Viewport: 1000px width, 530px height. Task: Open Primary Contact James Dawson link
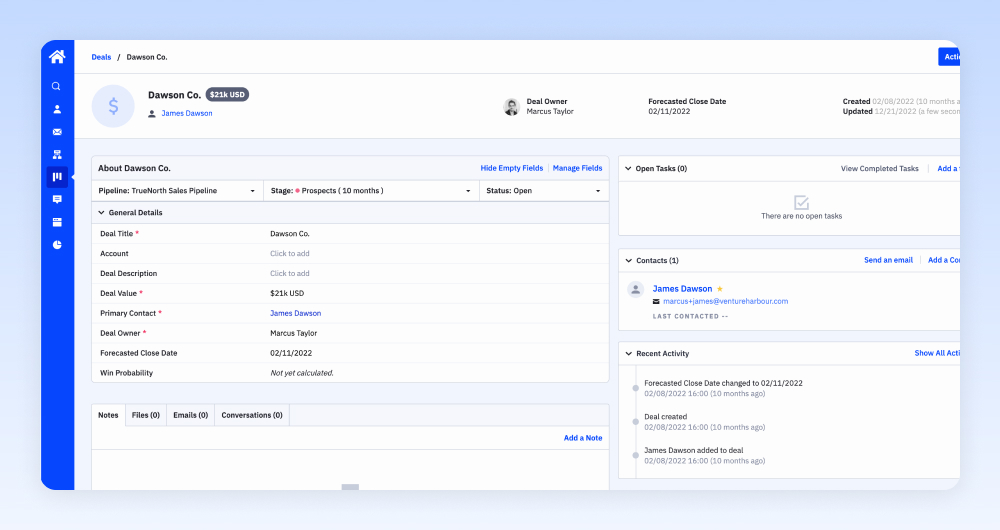(295, 313)
